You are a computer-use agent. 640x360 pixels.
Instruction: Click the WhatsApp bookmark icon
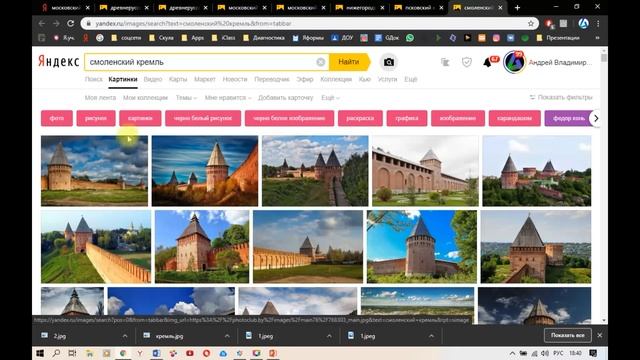(410, 38)
